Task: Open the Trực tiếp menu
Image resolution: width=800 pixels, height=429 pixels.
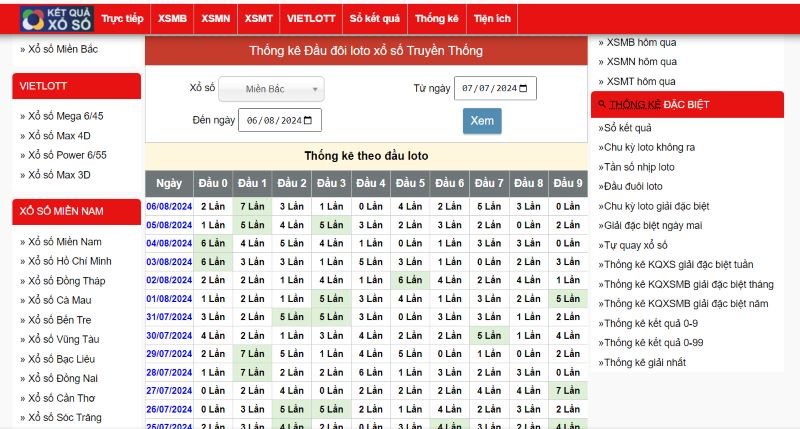Action: [122, 18]
